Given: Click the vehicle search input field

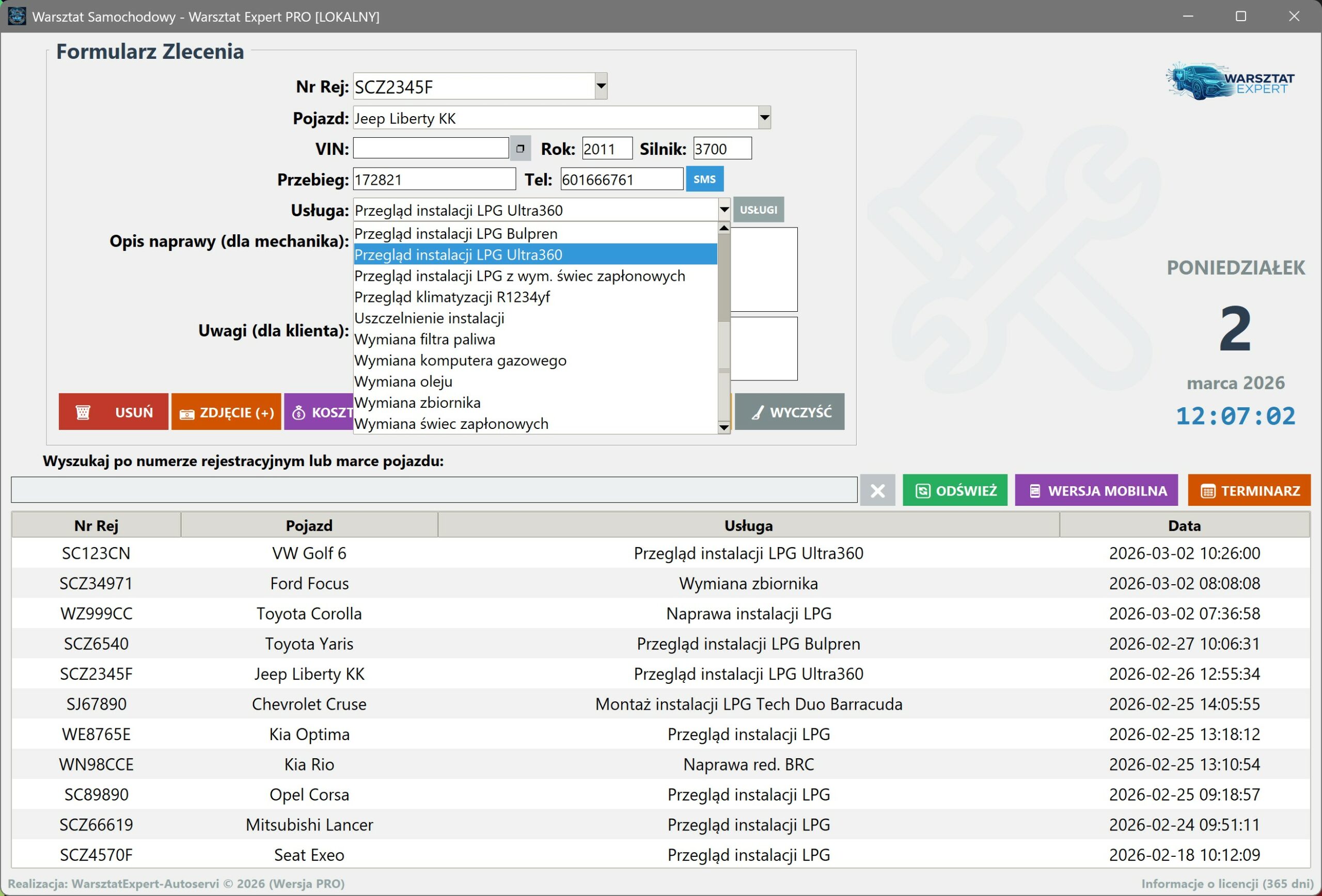Looking at the screenshot, I should pyautogui.click(x=433, y=490).
